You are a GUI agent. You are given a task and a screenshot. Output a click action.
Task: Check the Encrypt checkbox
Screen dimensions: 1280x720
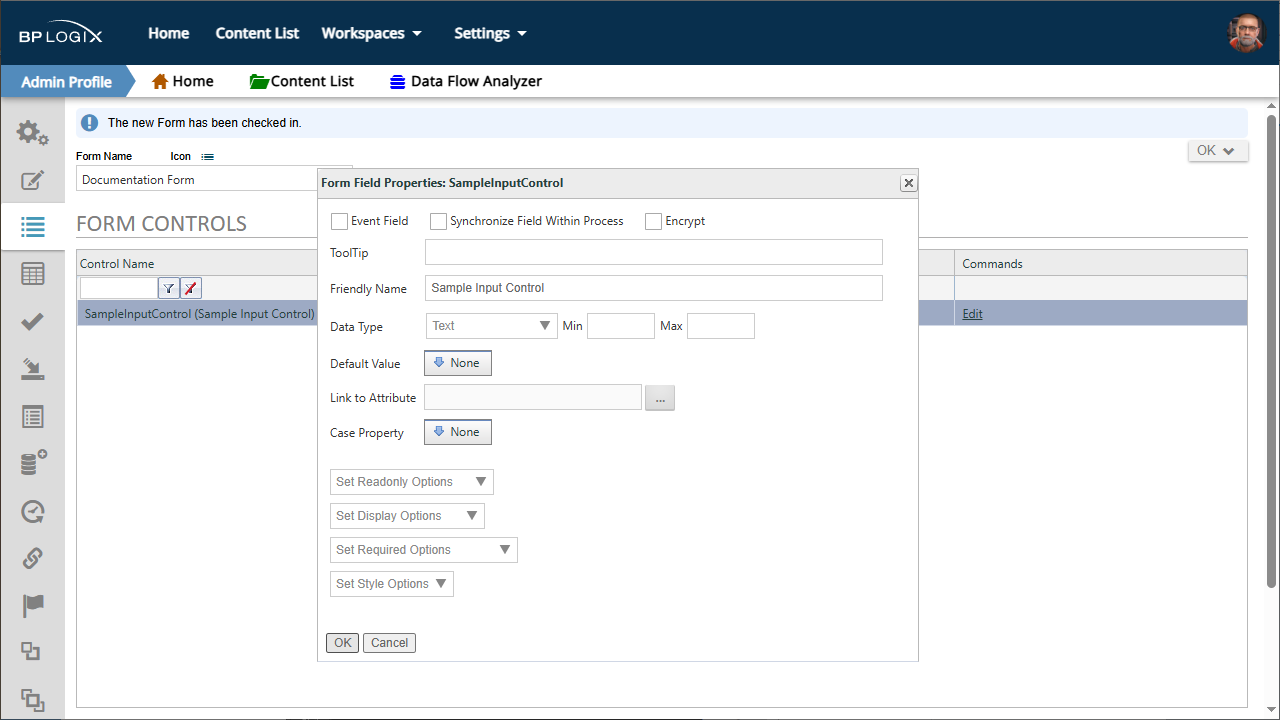tap(653, 221)
